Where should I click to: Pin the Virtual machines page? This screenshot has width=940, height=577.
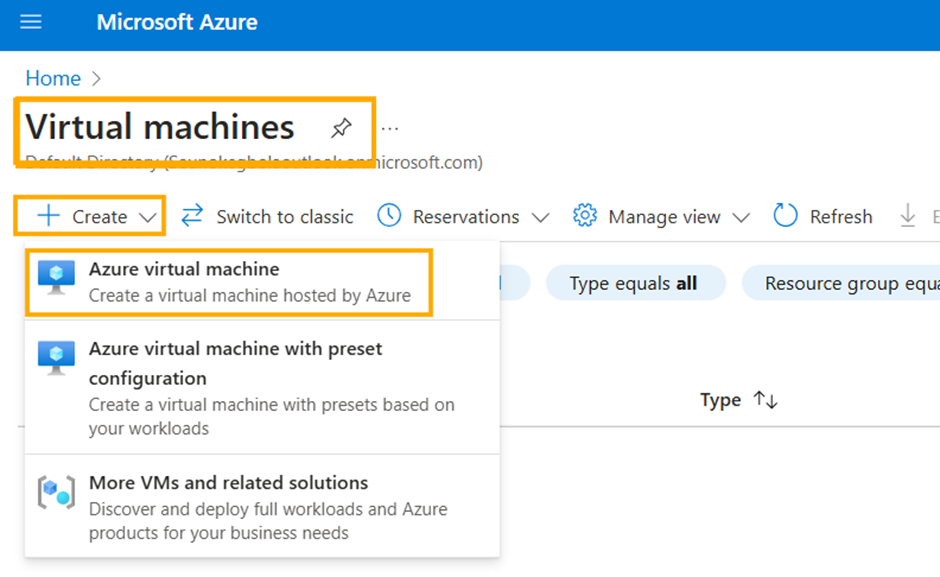tap(342, 128)
